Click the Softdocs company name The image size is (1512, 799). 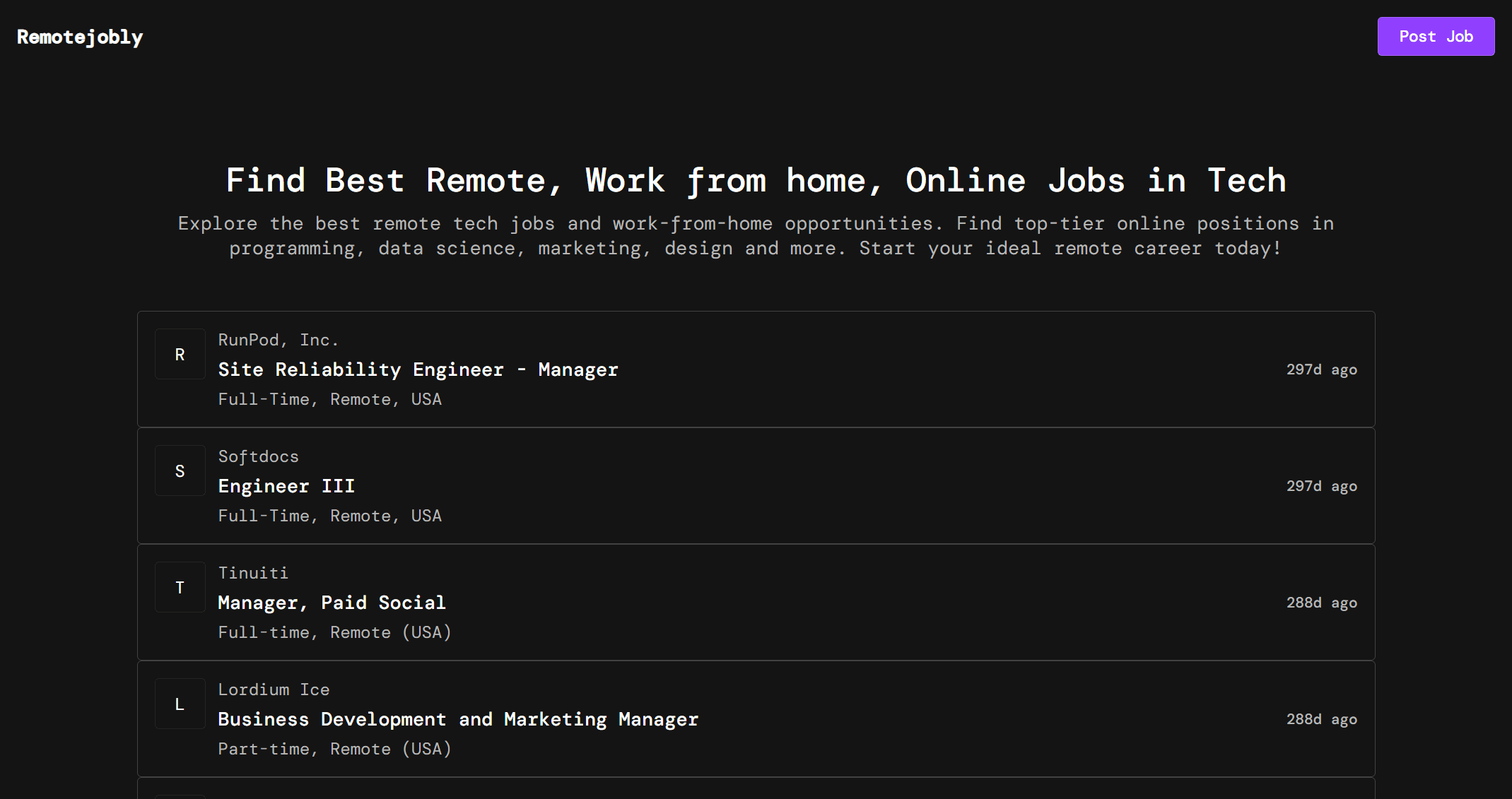[x=258, y=456]
